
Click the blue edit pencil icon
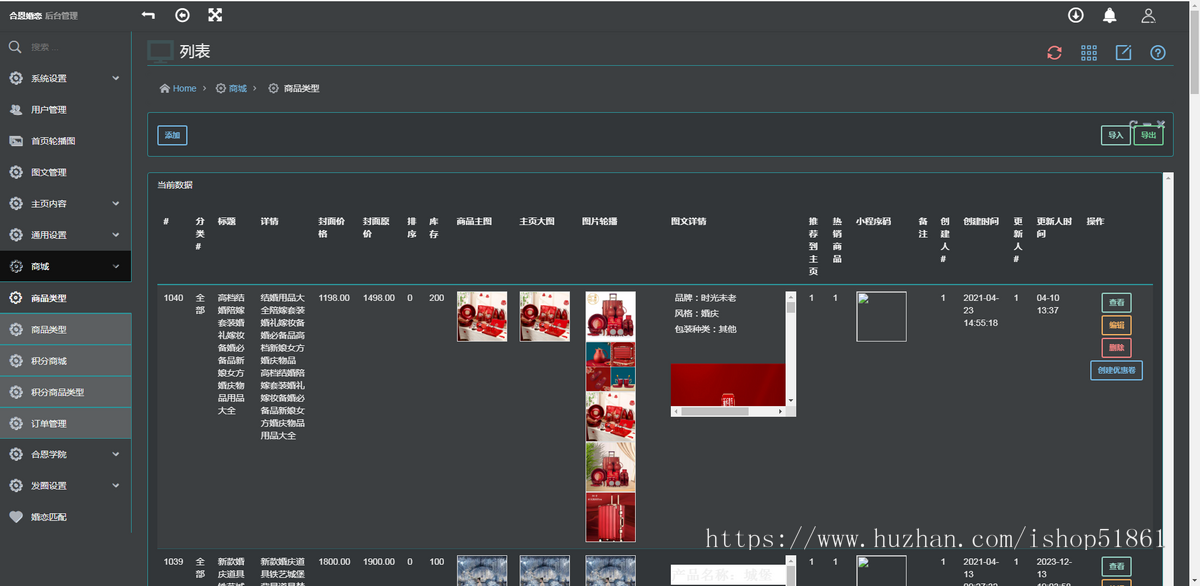point(1123,53)
